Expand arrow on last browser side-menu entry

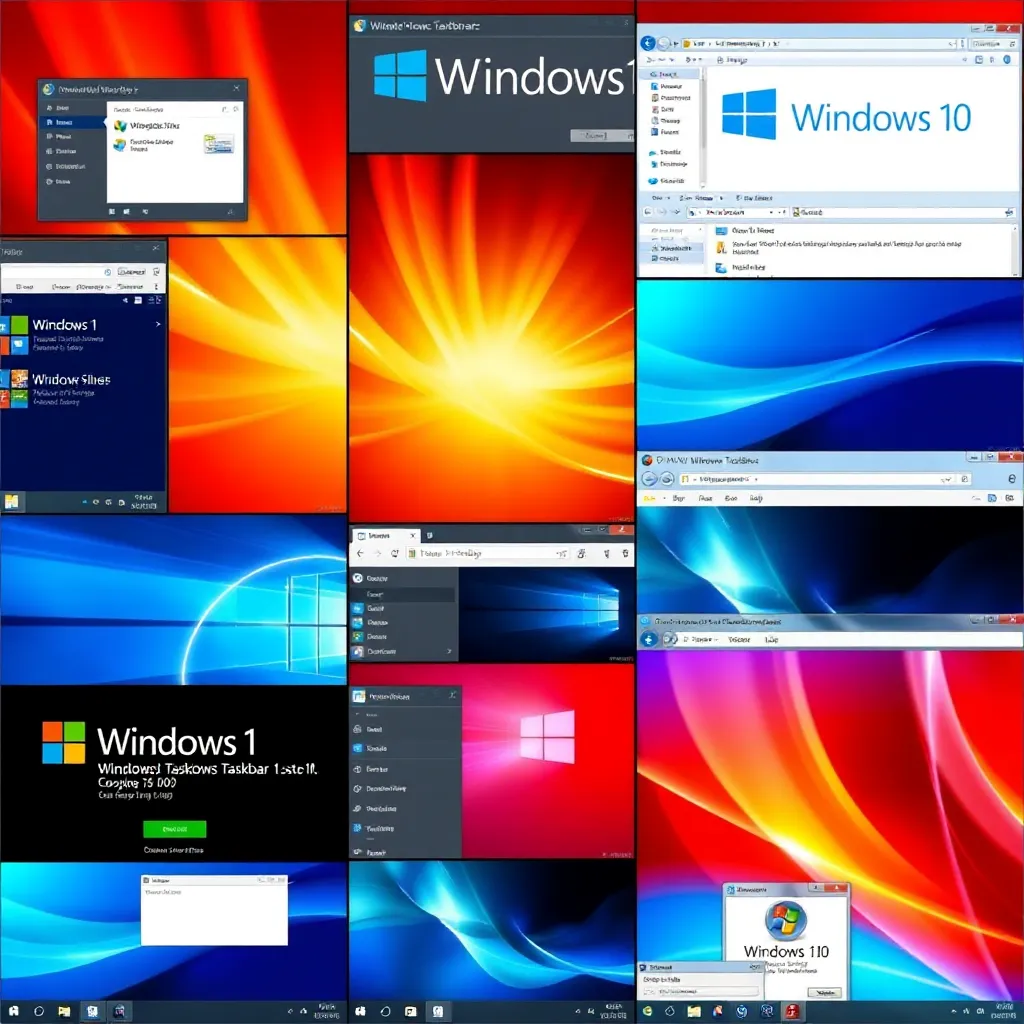point(449,651)
